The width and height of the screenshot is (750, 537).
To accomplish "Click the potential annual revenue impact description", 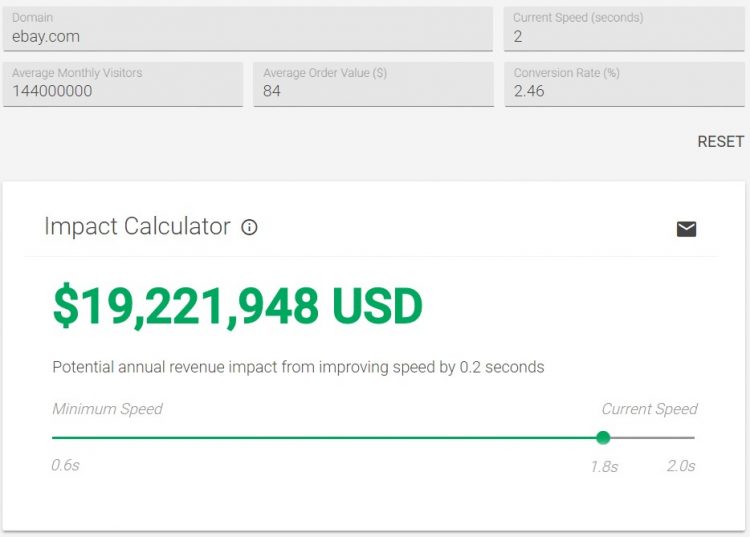I will (x=298, y=367).
